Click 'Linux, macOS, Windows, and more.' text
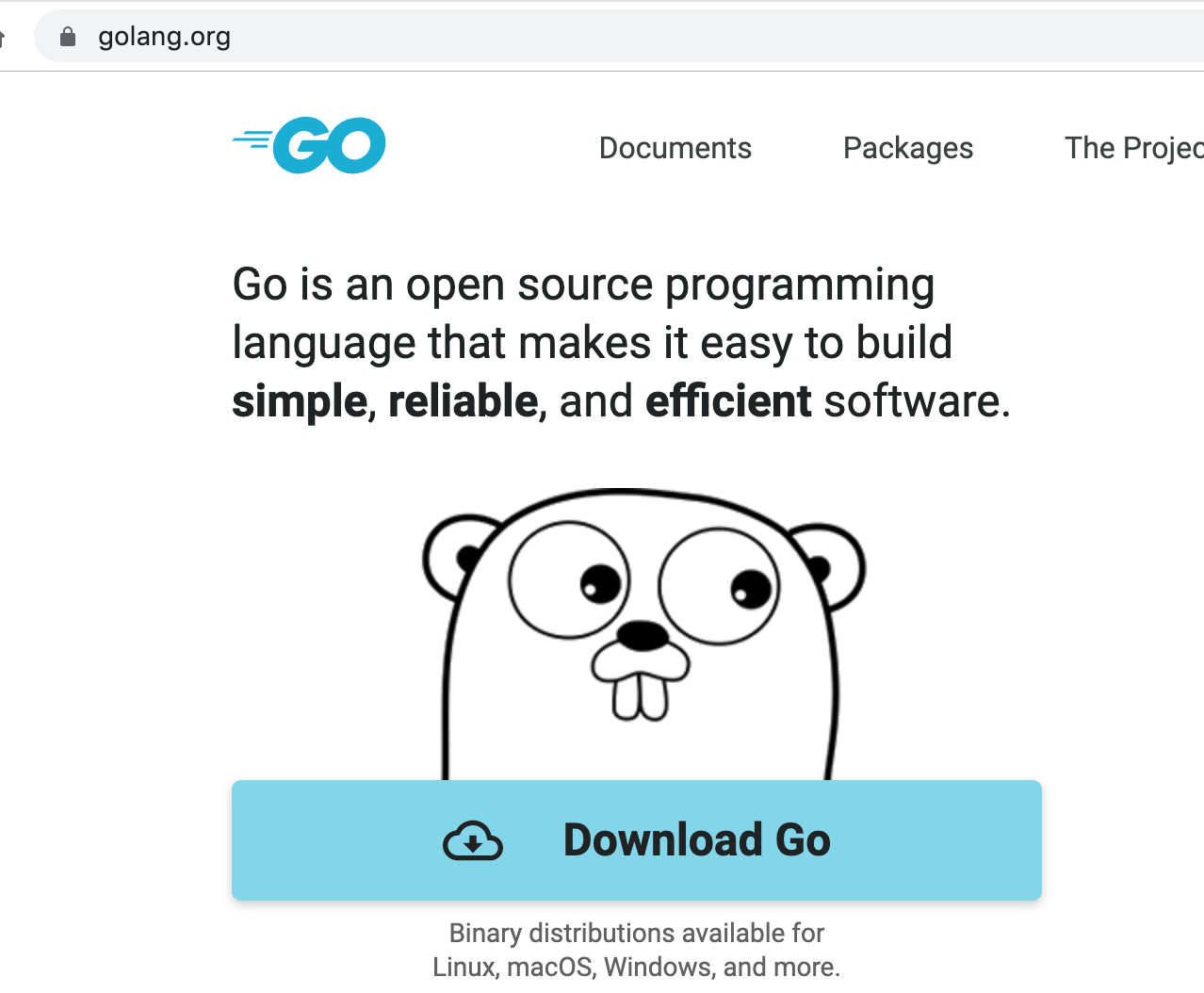1204x993 pixels. point(637,967)
